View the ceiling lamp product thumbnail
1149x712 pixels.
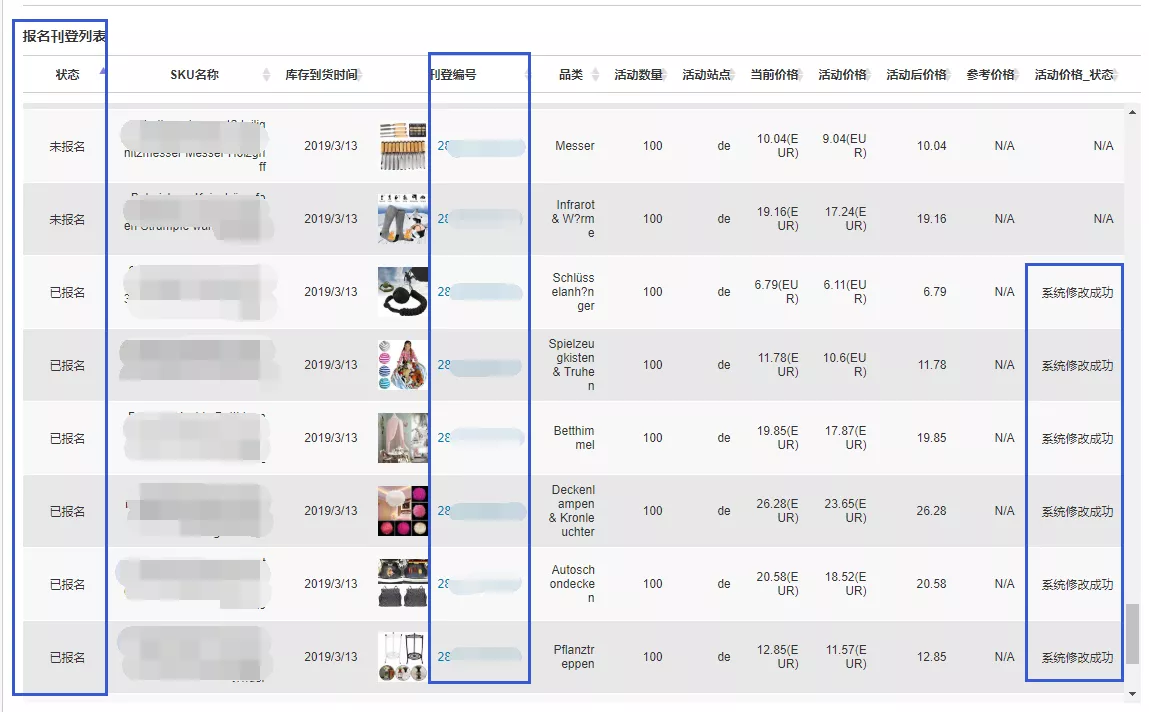pos(403,511)
